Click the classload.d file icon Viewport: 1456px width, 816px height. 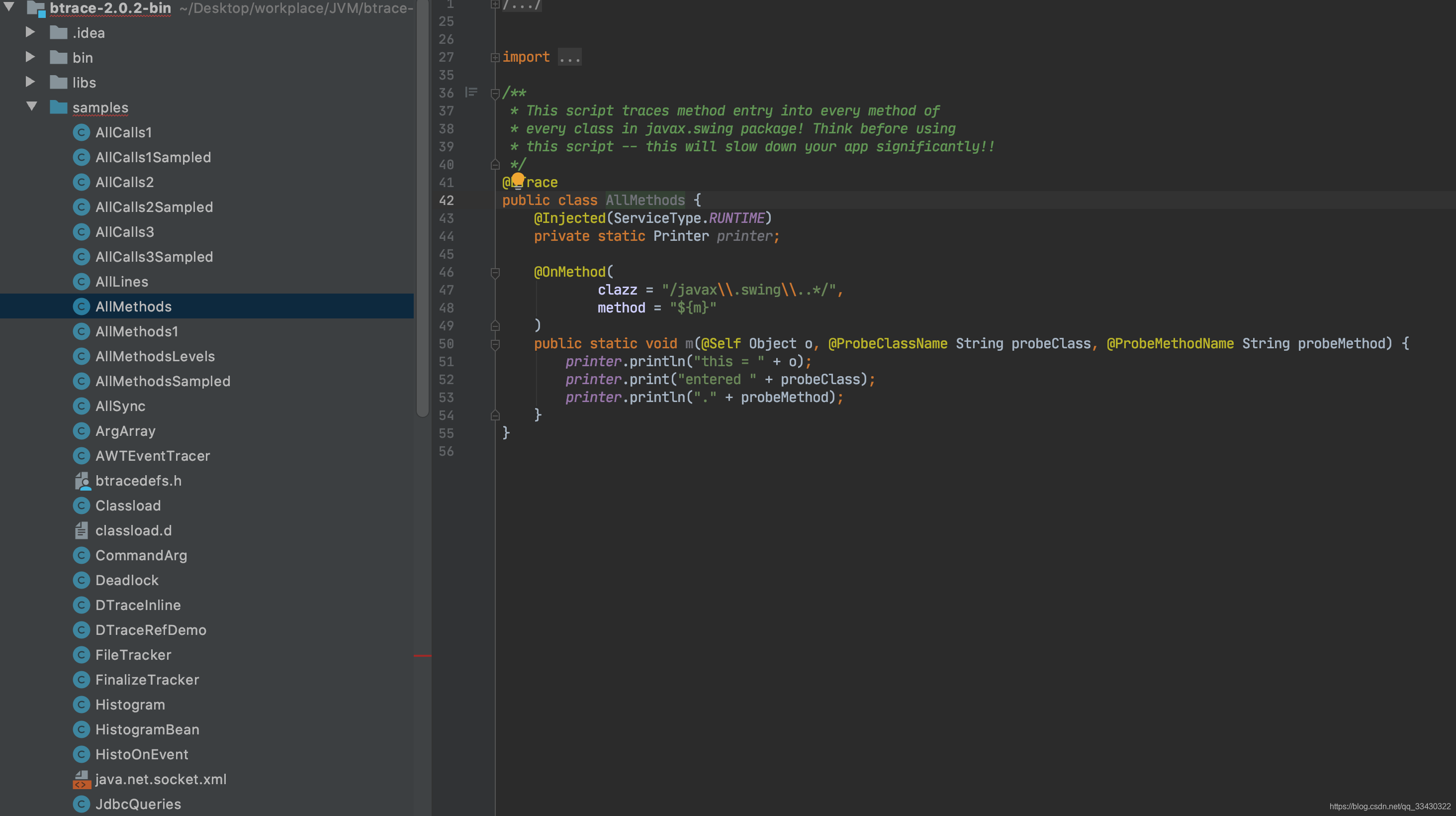(x=82, y=530)
